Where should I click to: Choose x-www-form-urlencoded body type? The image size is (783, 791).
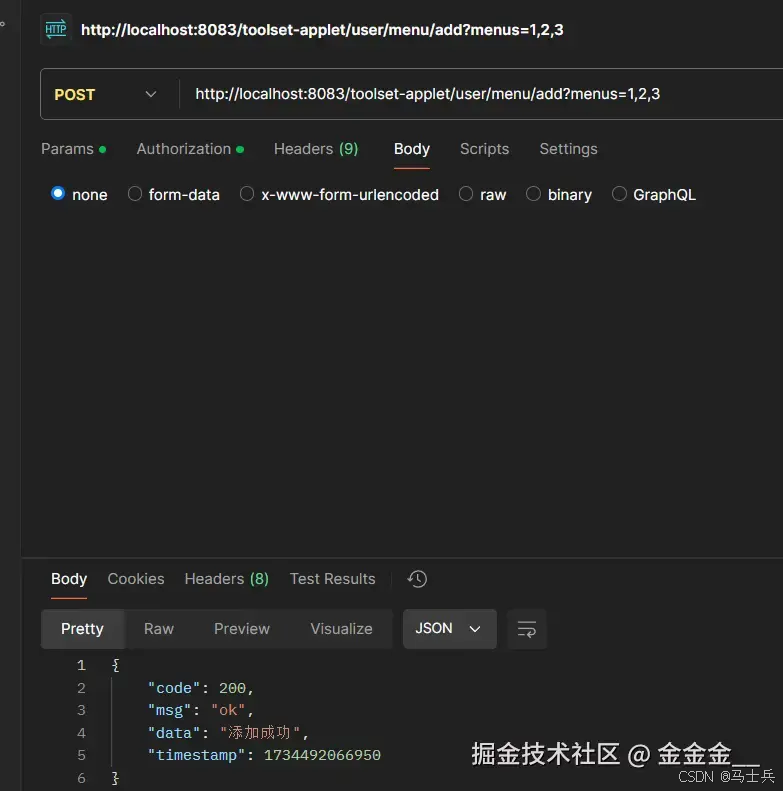pos(247,194)
